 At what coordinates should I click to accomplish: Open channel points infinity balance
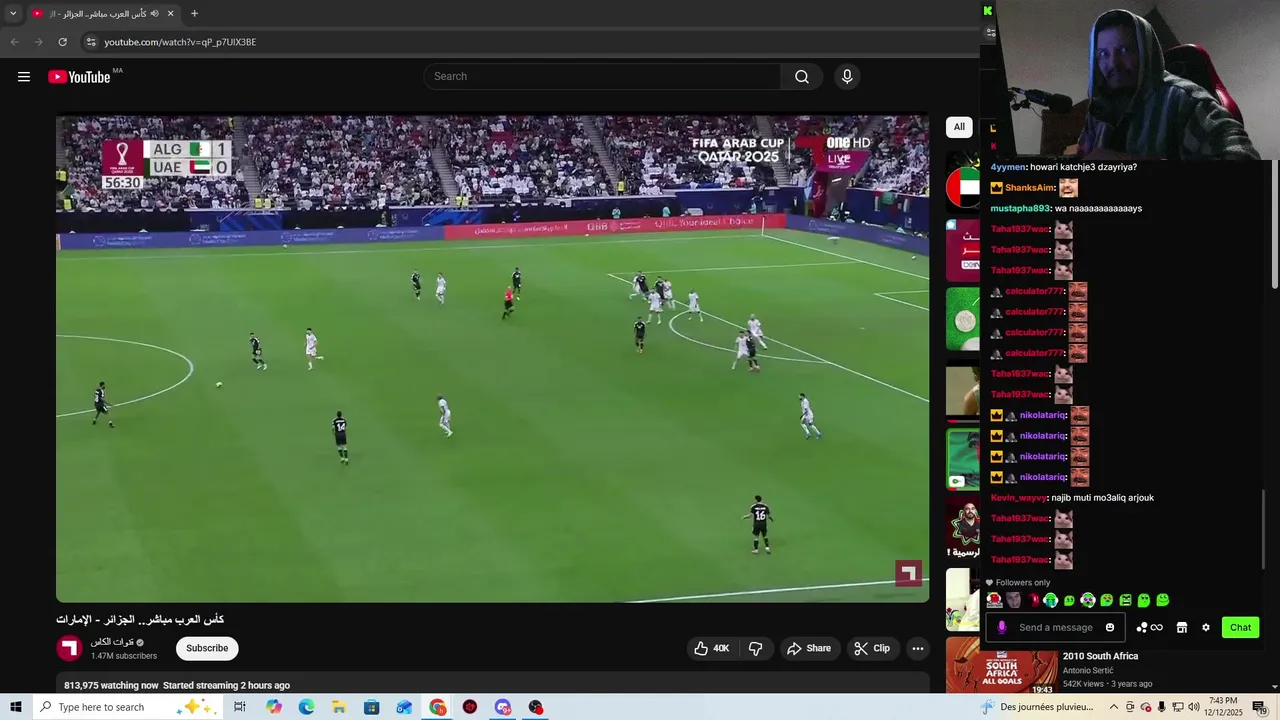point(1150,627)
